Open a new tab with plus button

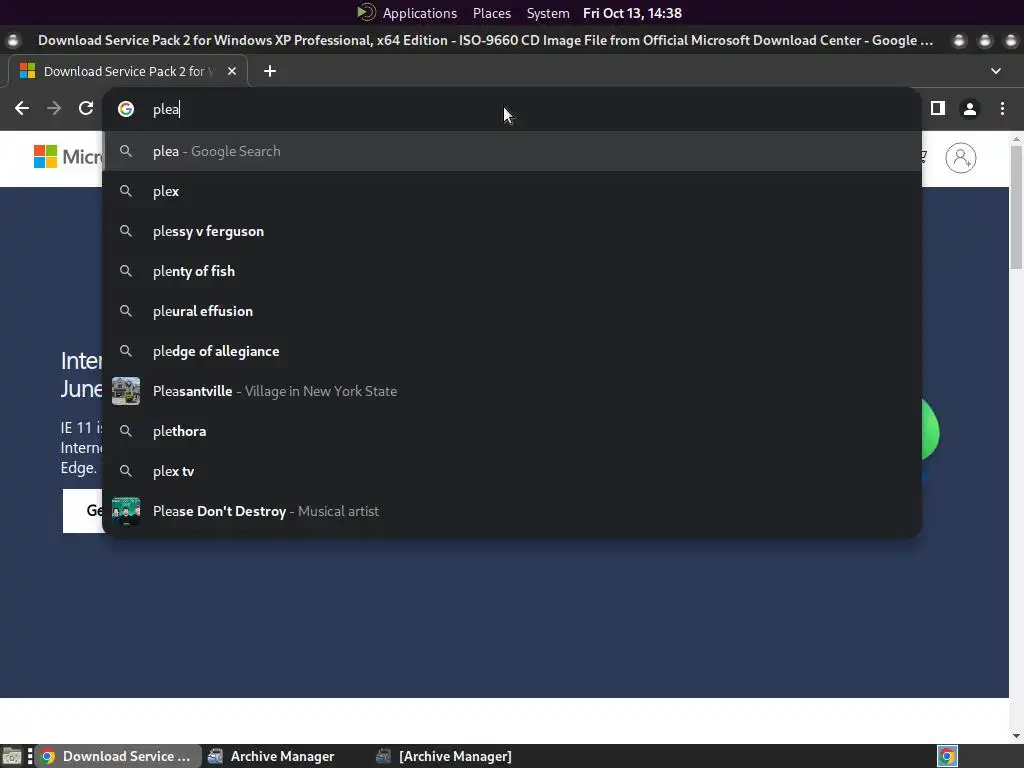coord(270,71)
